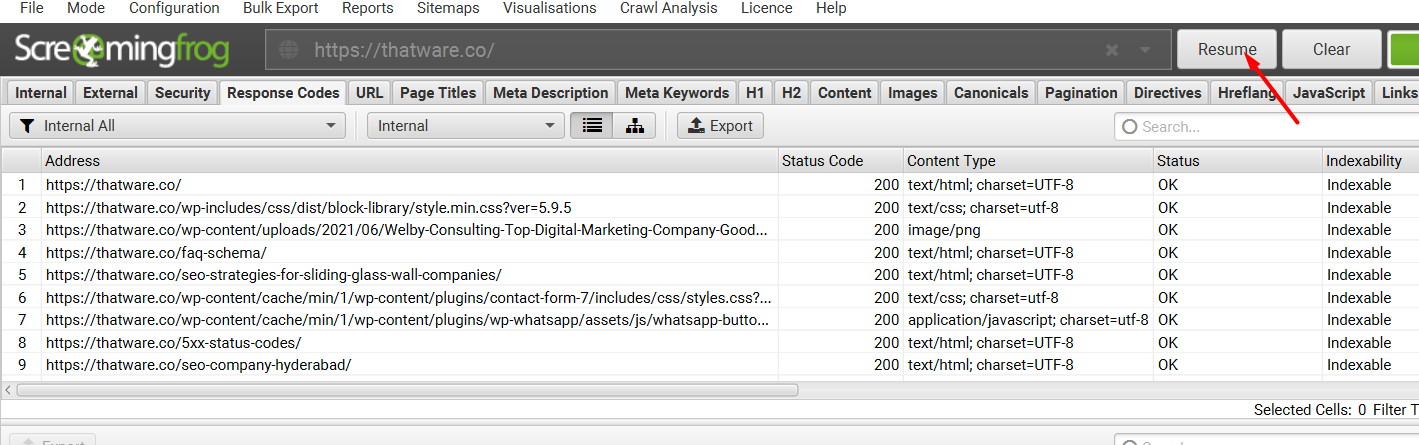Click the left scroll arrow of the table
Viewport: 1419px width, 445px height.
8,390
